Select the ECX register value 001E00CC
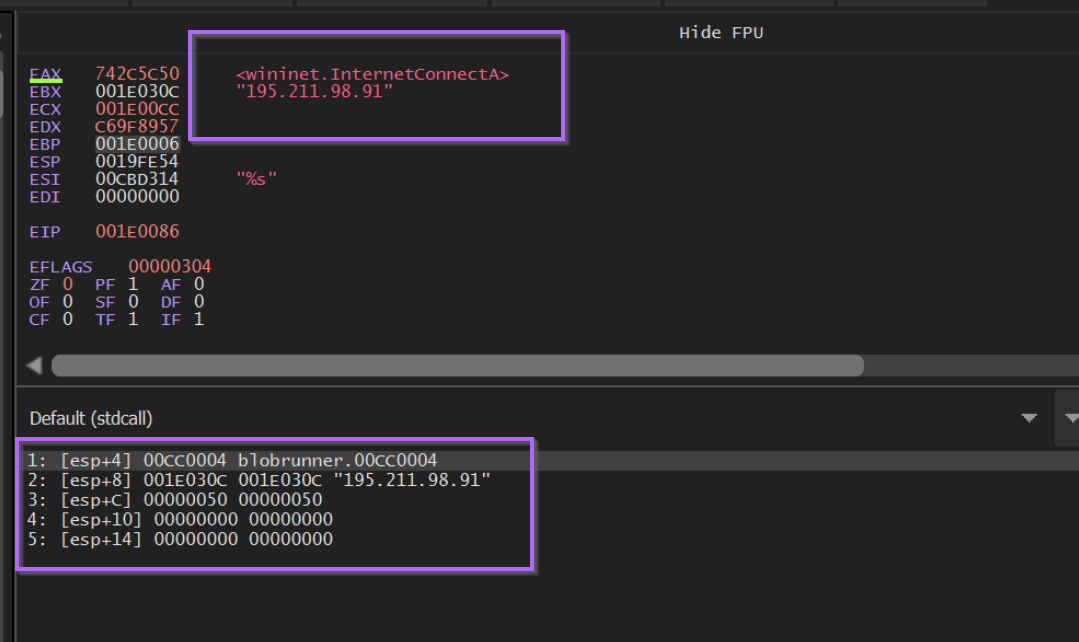This screenshot has width=1079, height=642. click(x=137, y=109)
